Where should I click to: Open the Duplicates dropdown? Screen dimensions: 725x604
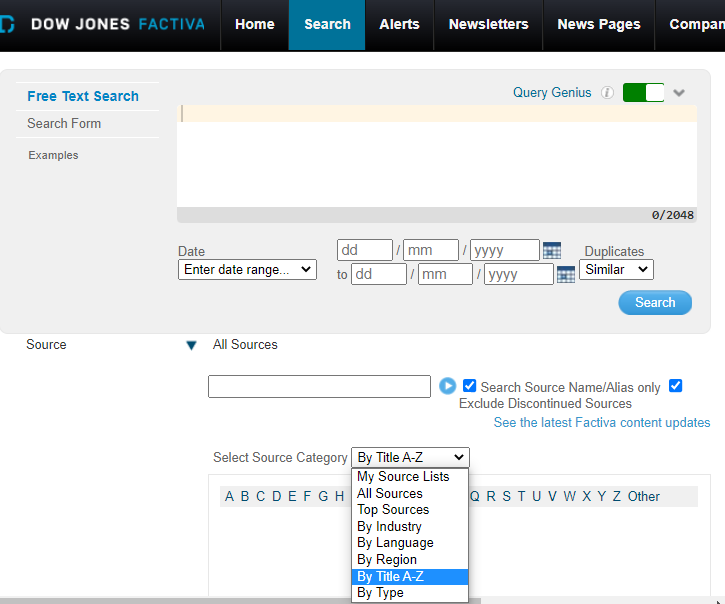click(616, 269)
